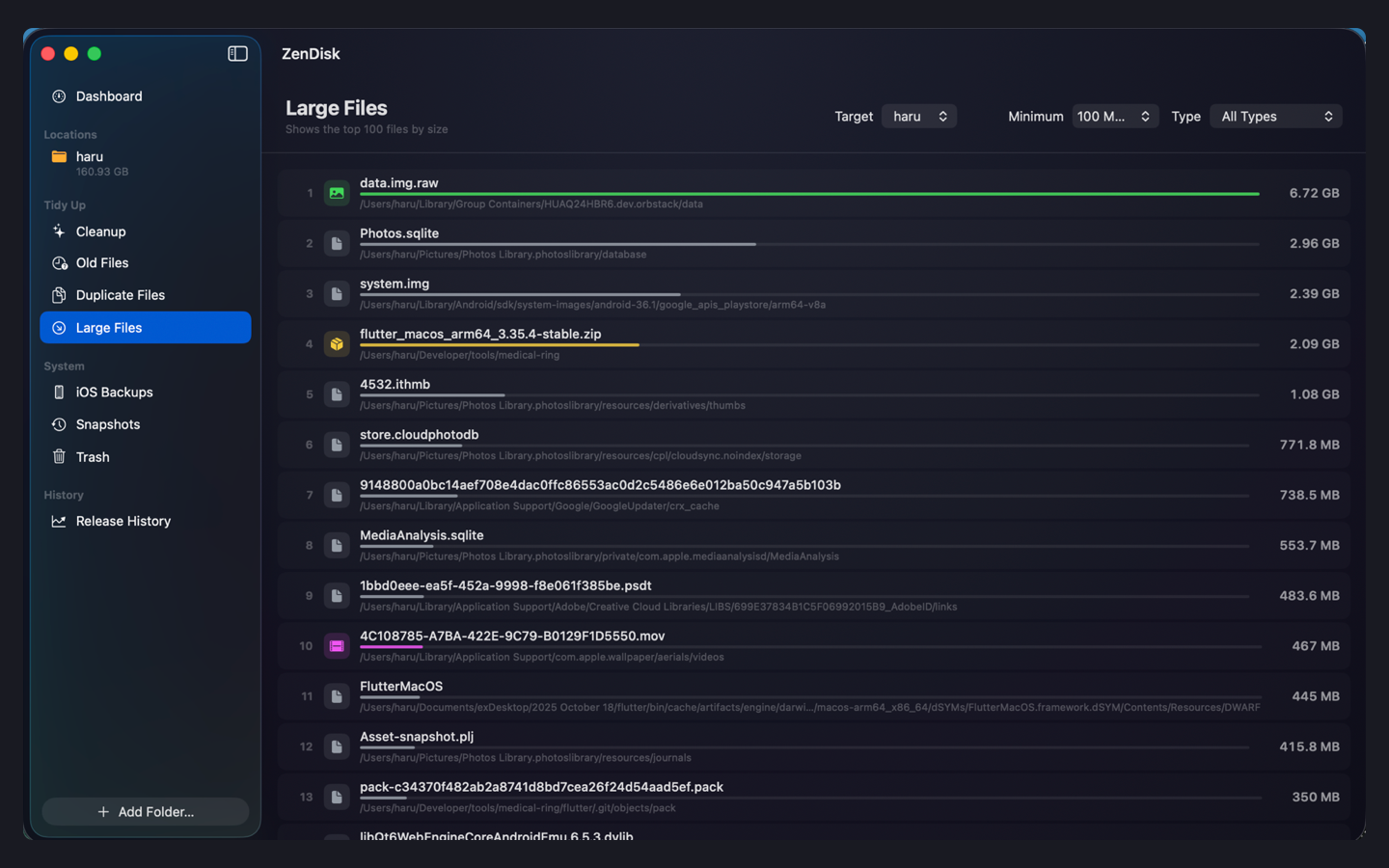Viewport: 1389px width, 868px height.
Task: Click the 2.96 GB size value
Action: click(x=1315, y=243)
